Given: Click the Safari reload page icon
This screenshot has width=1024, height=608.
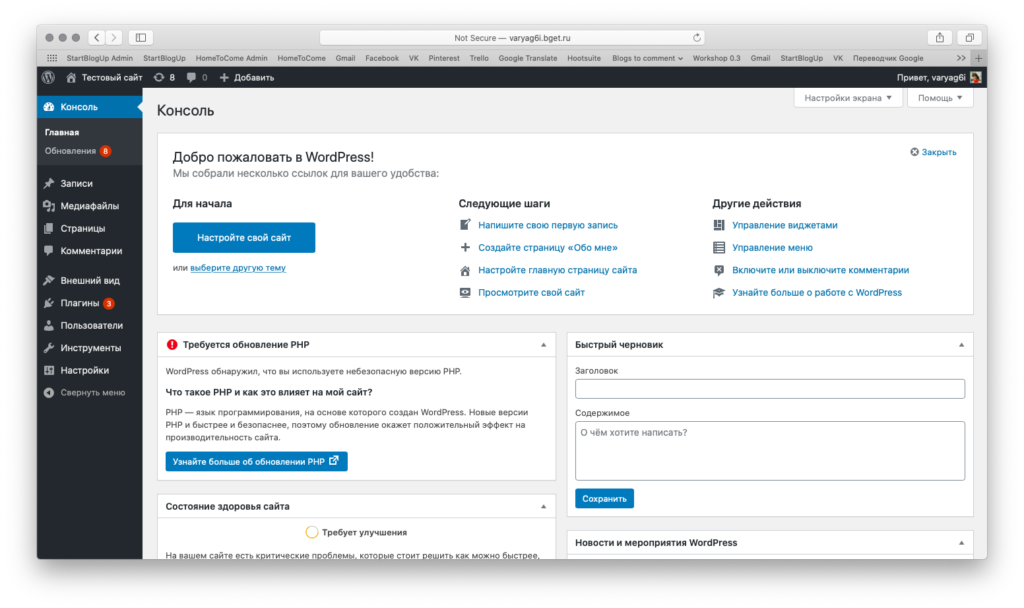Looking at the screenshot, I should point(697,38).
